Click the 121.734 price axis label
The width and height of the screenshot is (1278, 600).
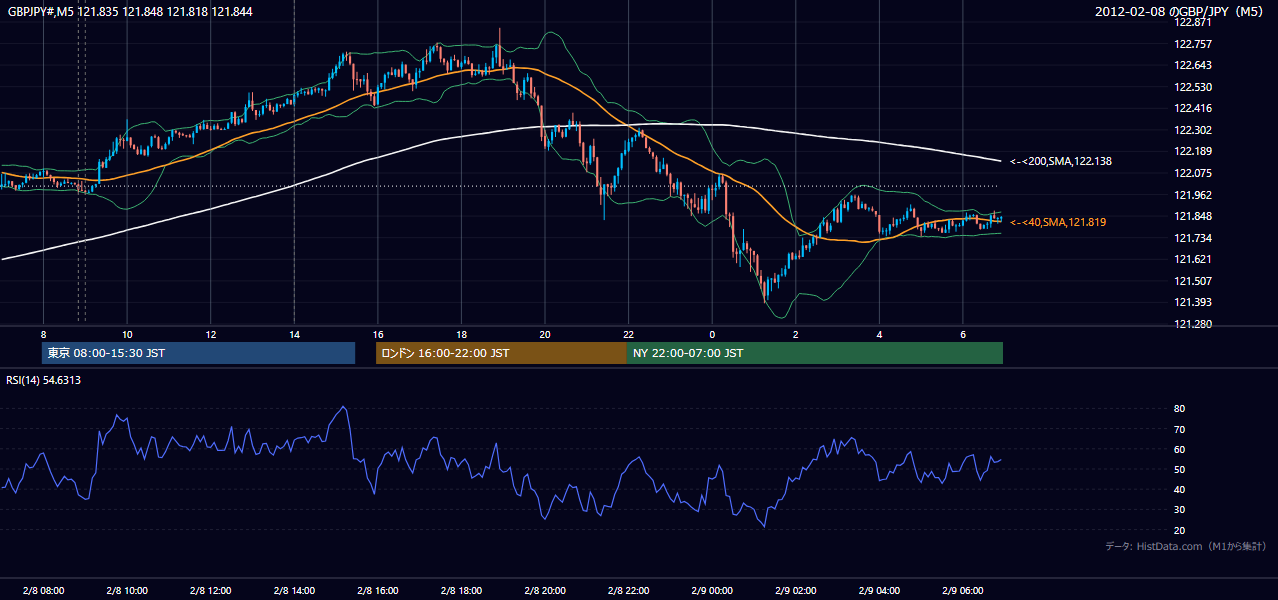[1193, 238]
